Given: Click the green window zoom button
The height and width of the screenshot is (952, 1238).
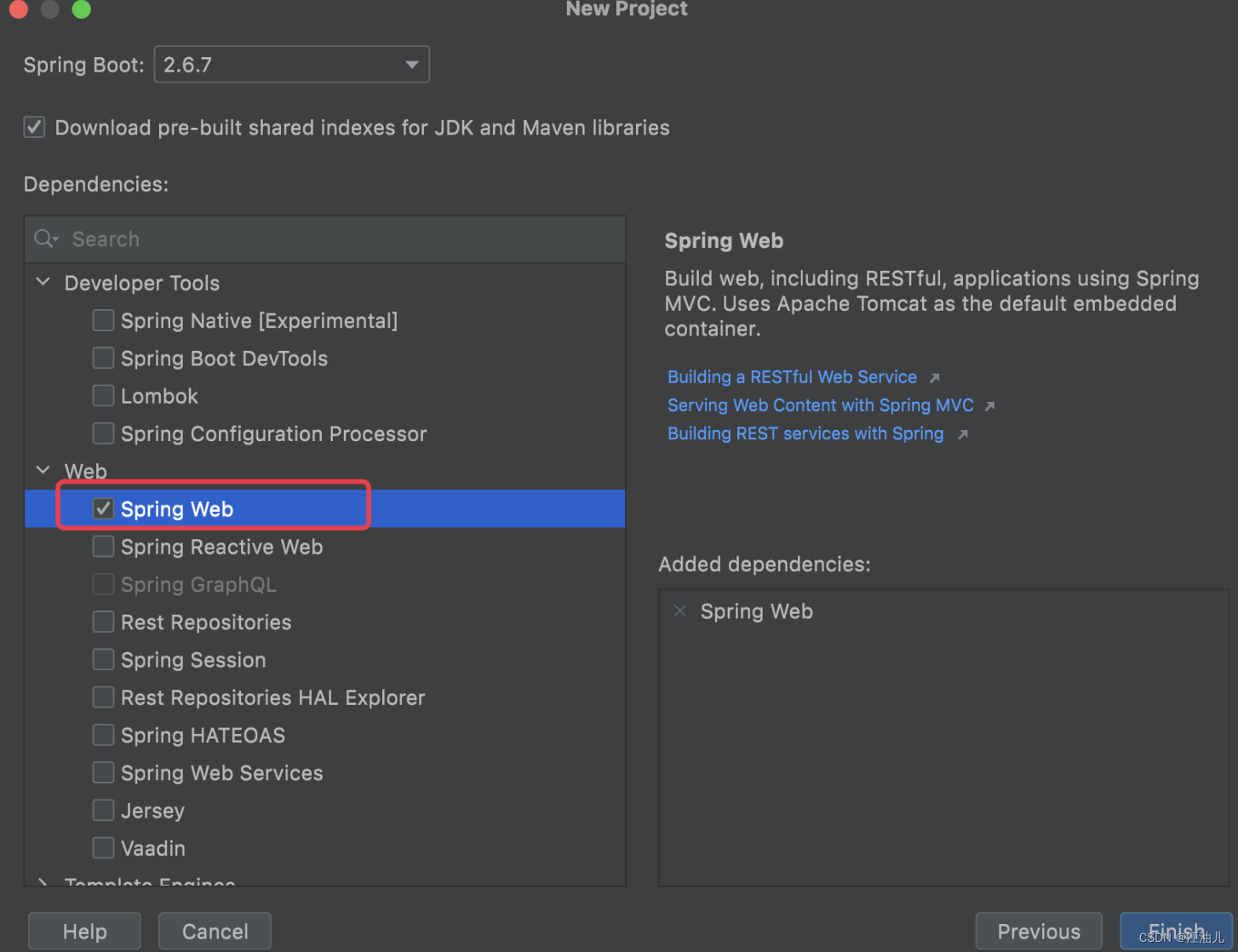Looking at the screenshot, I should [82, 9].
